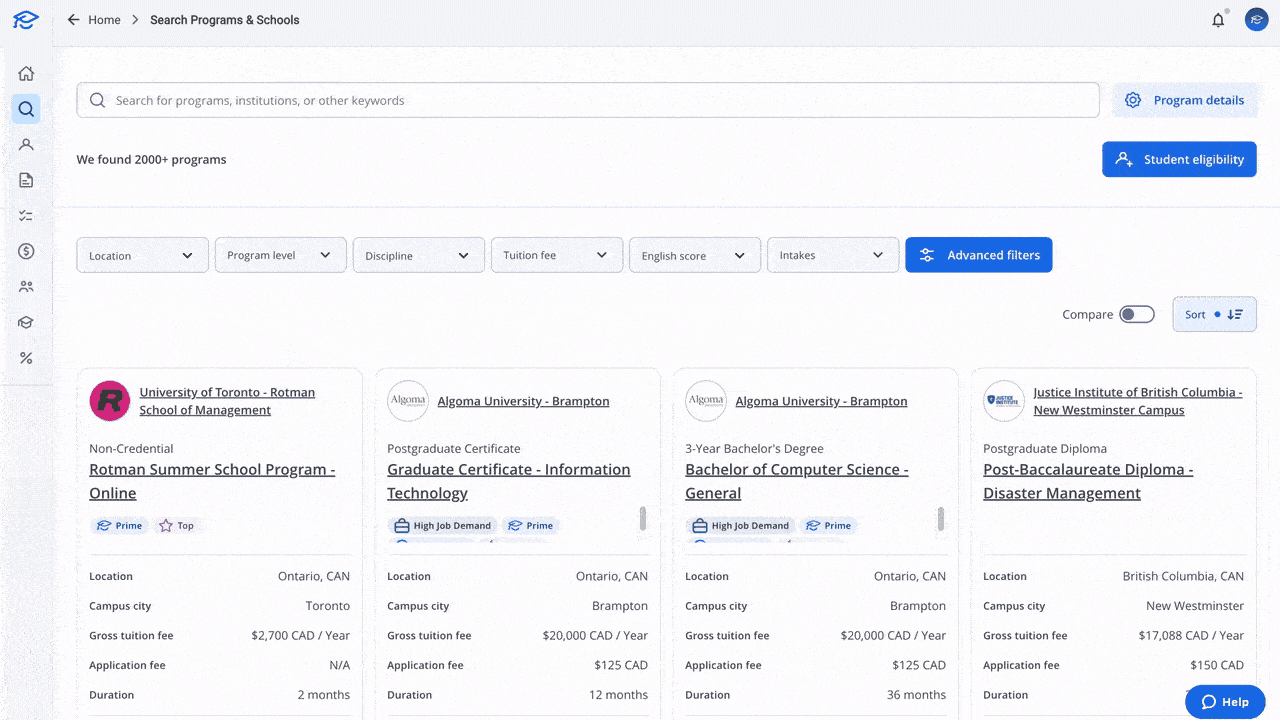Screen dimensions: 1280x720
Task: Open the Location filter dropdown
Action: point(142,255)
